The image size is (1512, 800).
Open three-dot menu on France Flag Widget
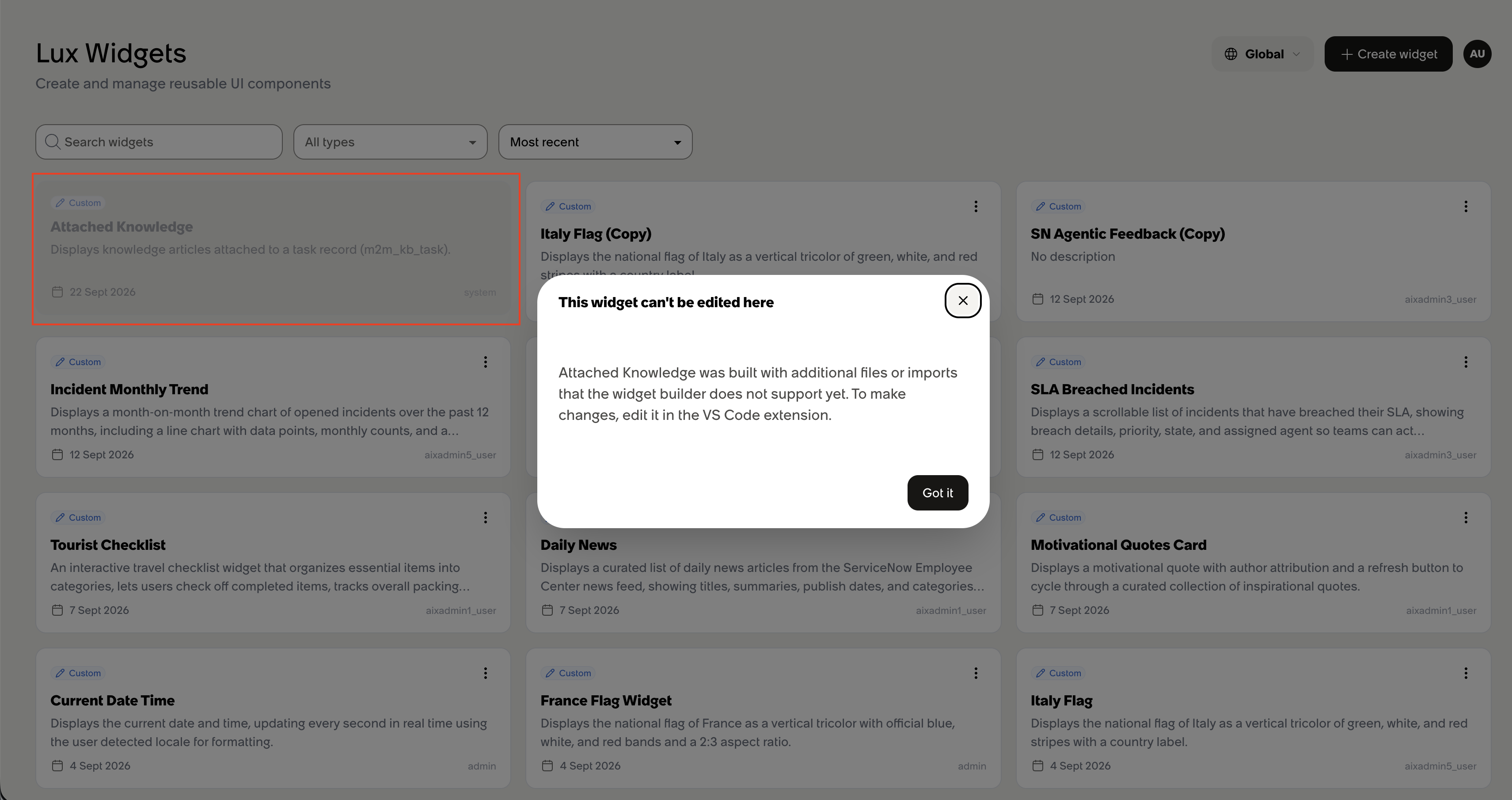pyautogui.click(x=976, y=673)
